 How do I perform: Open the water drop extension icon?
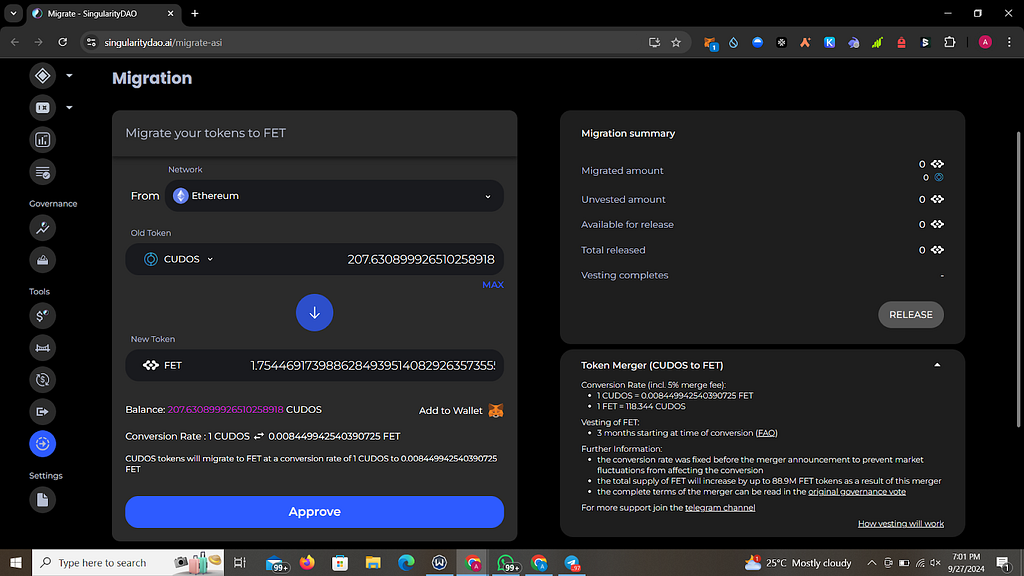pyautogui.click(x=733, y=42)
